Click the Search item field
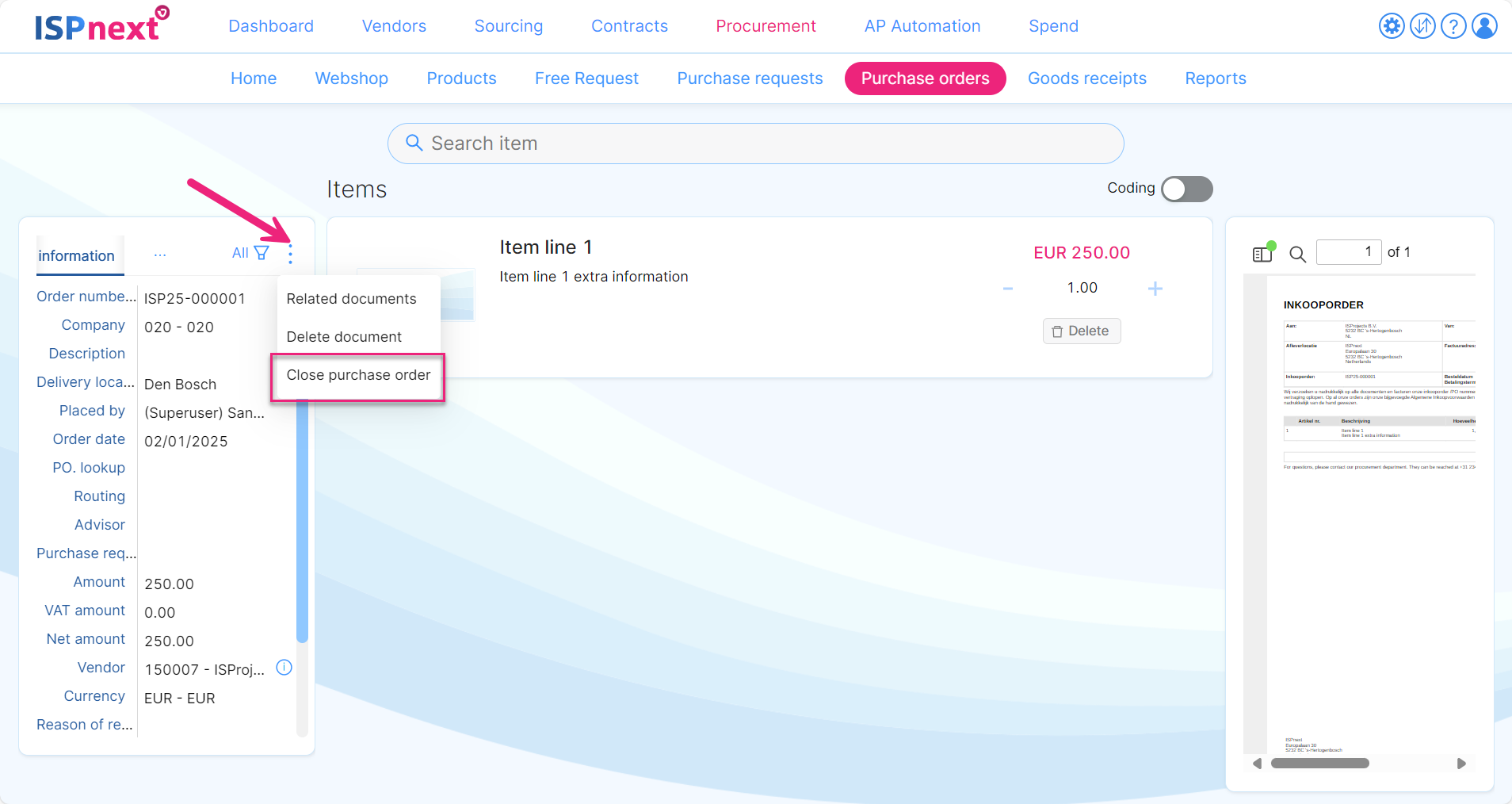This screenshot has height=804, width=1512. pyautogui.click(x=756, y=144)
